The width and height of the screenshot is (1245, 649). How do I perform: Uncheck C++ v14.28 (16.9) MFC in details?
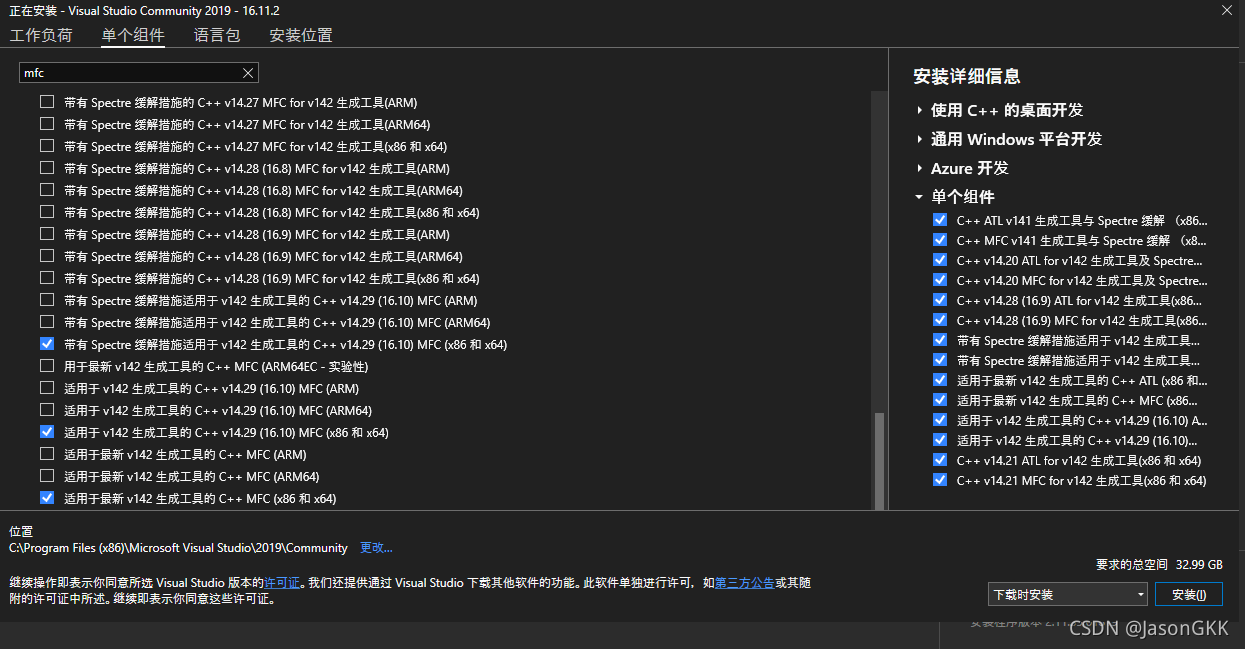939,320
